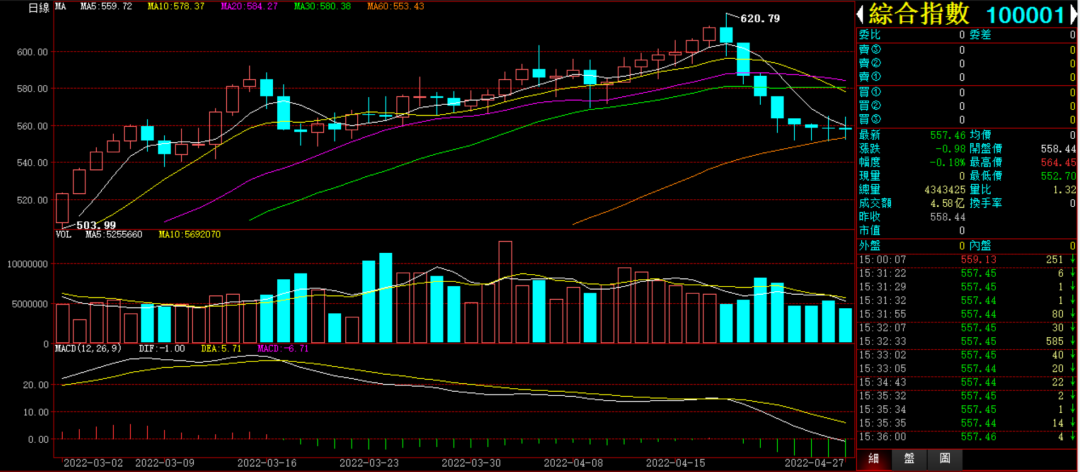Click the DIF:-1.00 value
1080x472 pixels.
[x=161, y=349]
